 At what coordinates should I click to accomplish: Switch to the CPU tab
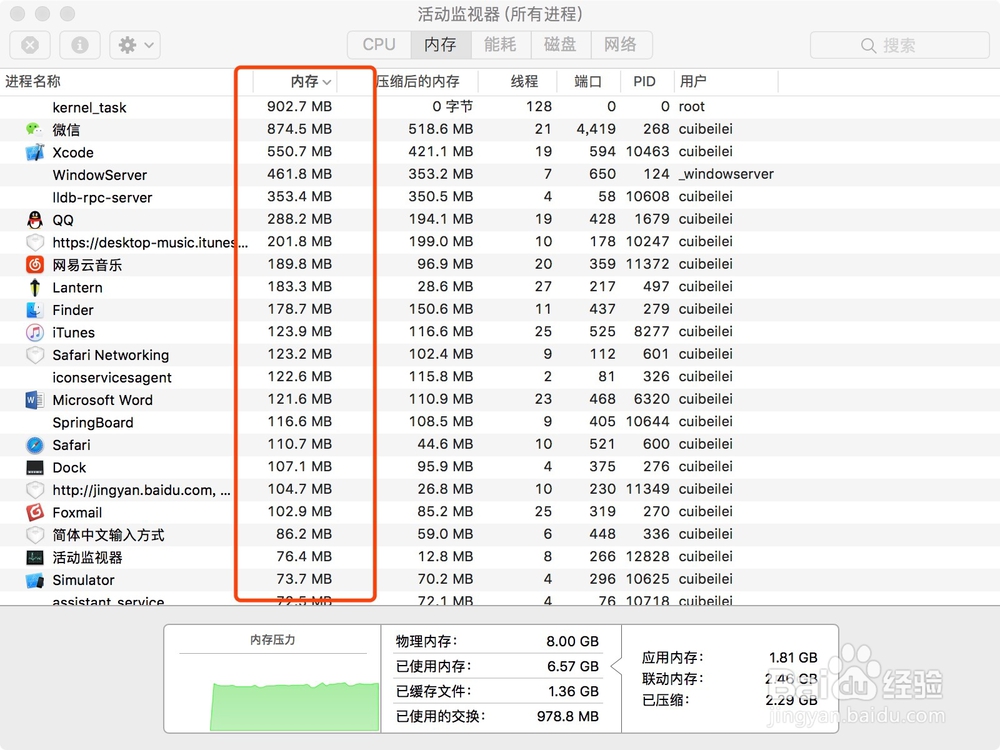point(379,45)
